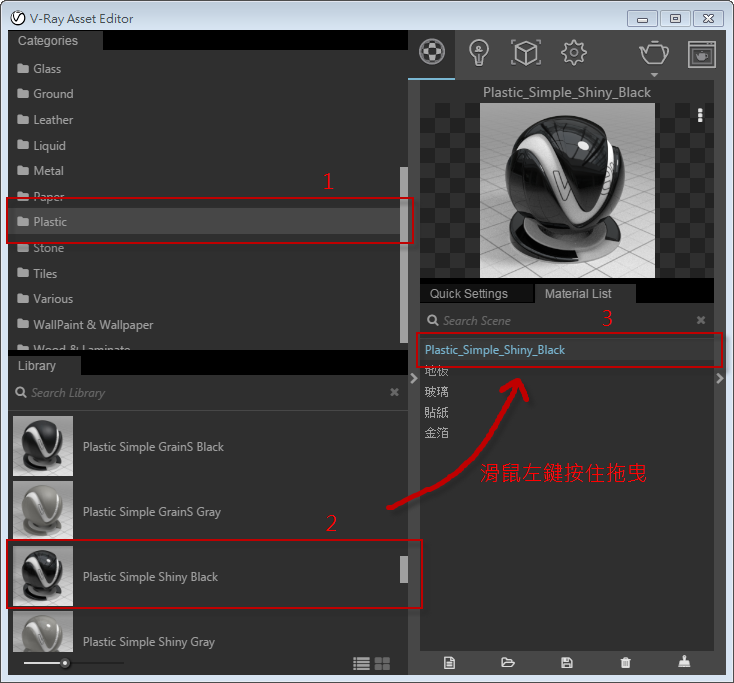Click the Search Library input field
734x683 pixels.
click(x=200, y=393)
